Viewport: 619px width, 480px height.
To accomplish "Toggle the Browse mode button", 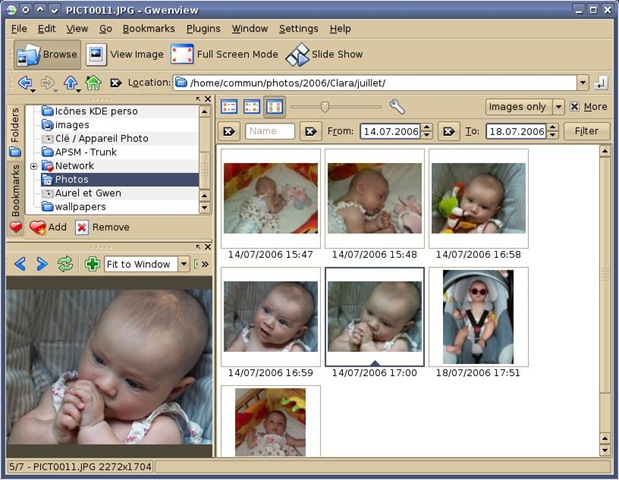I will pos(45,55).
